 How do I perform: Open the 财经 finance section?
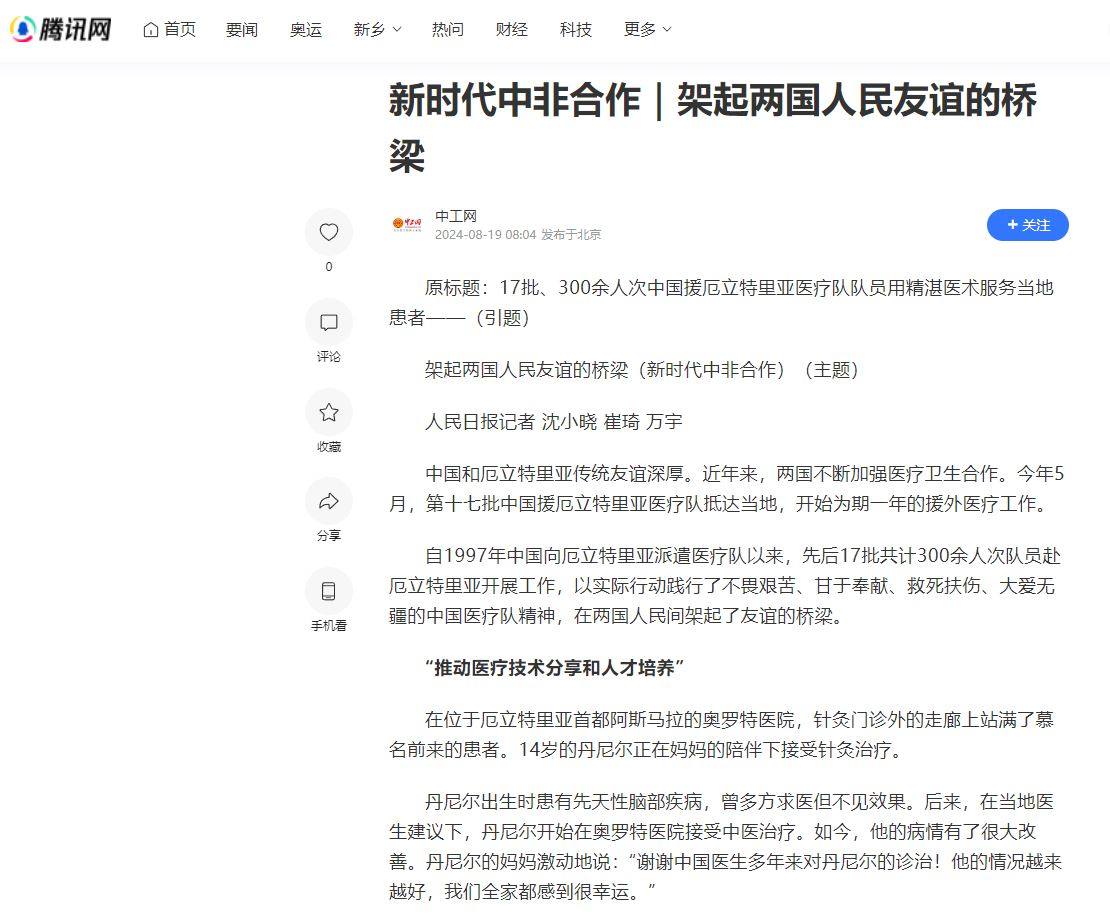[512, 30]
